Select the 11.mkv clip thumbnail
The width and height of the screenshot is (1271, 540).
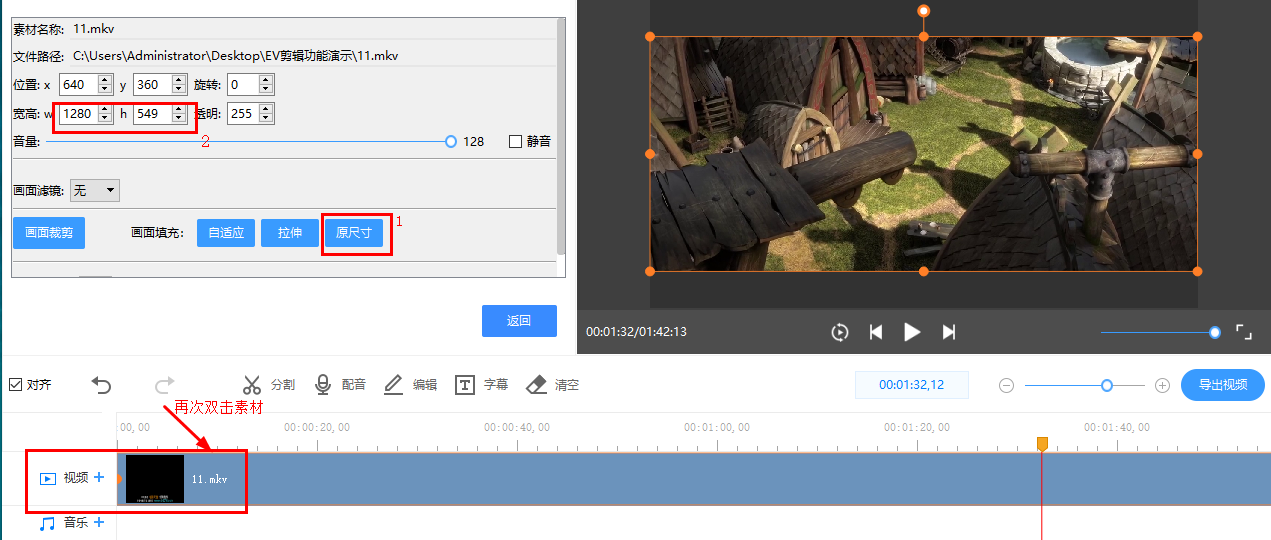pos(155,479)
